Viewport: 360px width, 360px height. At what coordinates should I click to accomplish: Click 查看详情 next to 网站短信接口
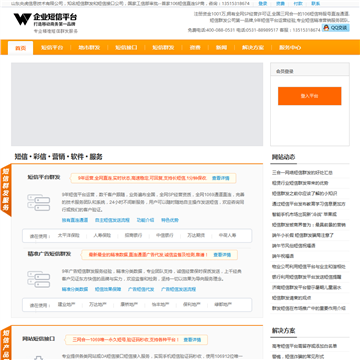pyautogui.click(x=192, y=340)
